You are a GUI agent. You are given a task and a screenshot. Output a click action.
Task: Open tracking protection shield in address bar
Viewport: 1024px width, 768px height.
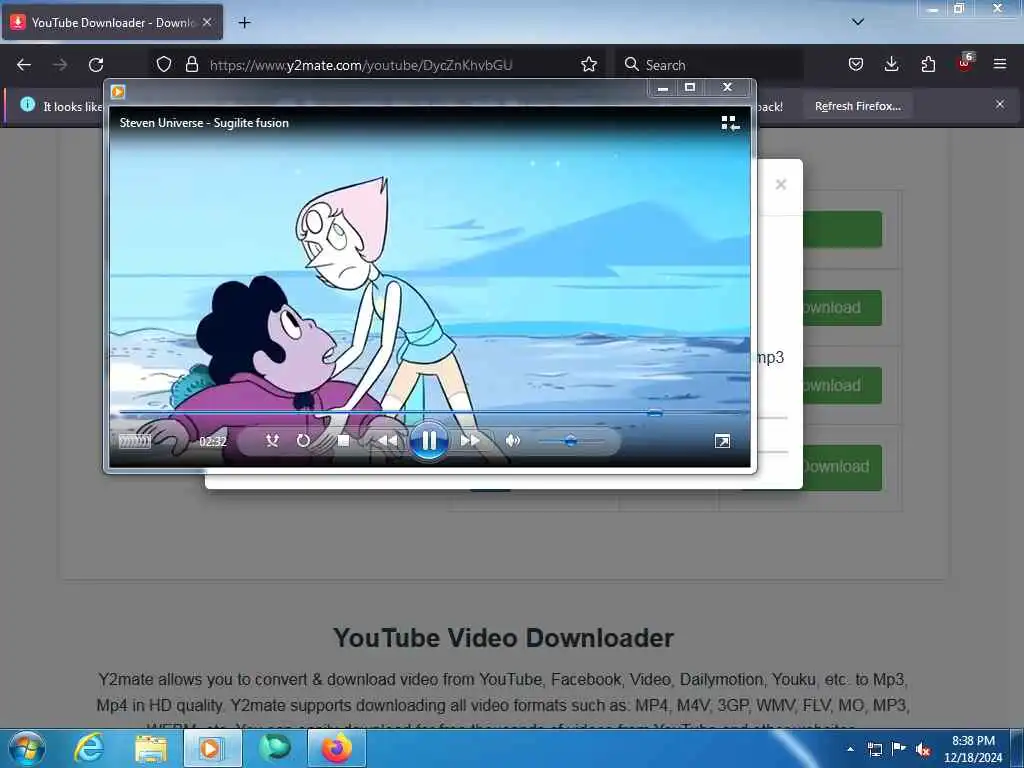(164, 64)
